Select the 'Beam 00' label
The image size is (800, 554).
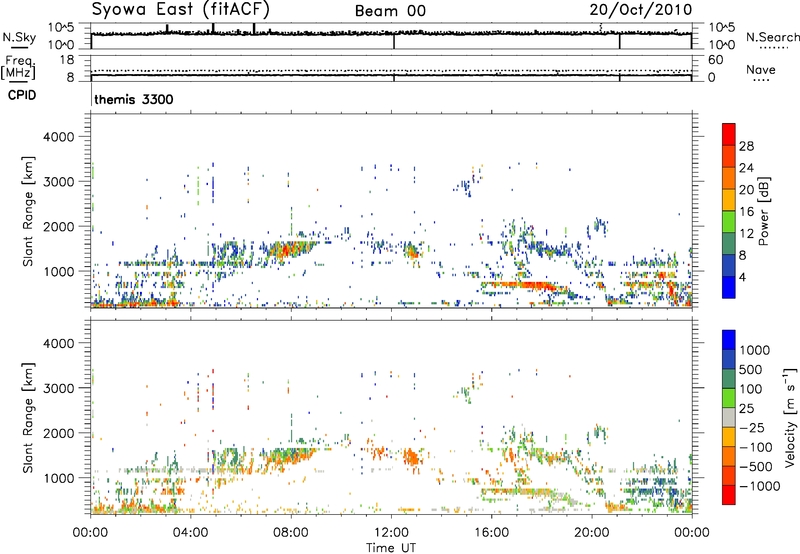(390, 11)
